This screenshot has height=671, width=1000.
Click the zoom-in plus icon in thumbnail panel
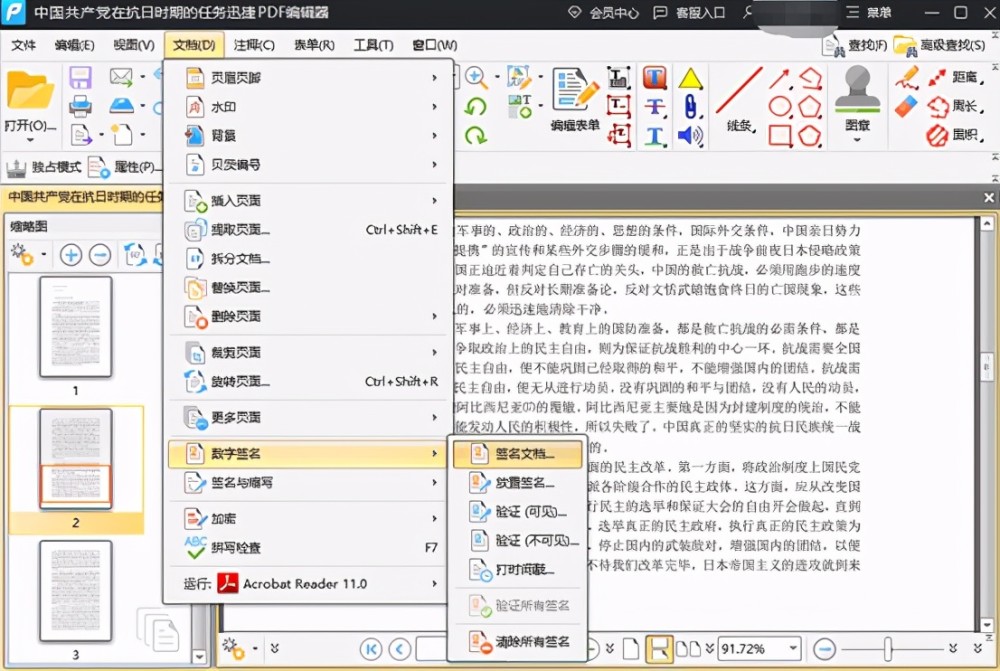71,255
